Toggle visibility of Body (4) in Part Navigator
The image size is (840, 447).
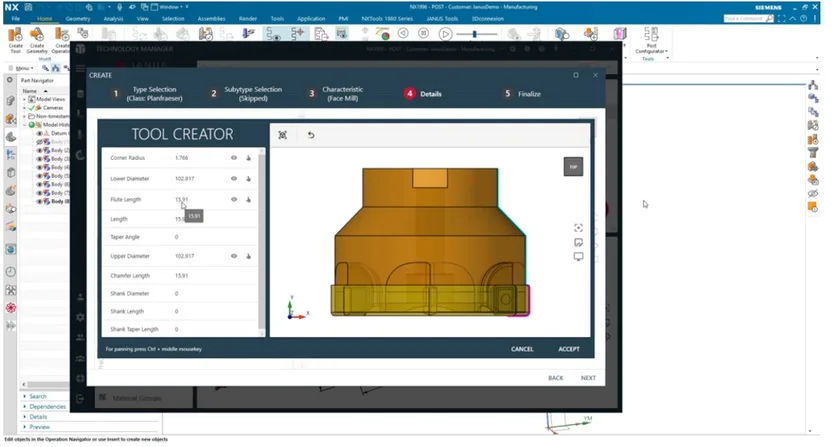39,167
